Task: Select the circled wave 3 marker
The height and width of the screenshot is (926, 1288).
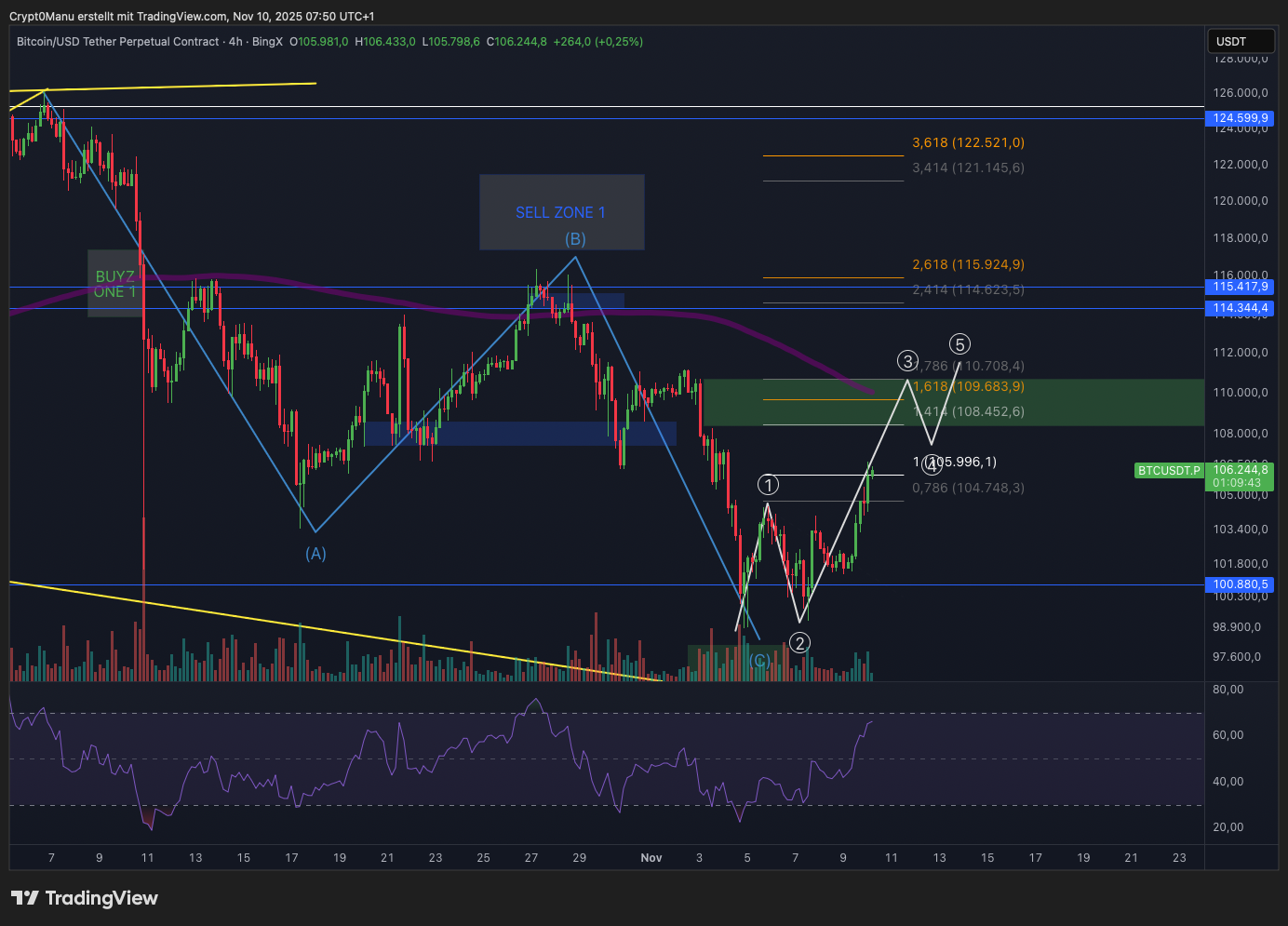Action: (907, 361)
